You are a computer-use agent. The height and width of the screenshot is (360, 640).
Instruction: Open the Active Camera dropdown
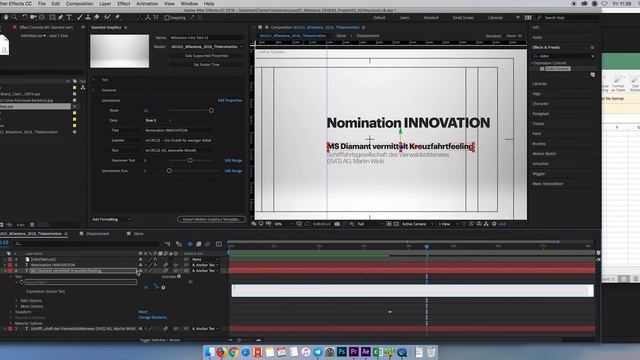pos(417,224)
